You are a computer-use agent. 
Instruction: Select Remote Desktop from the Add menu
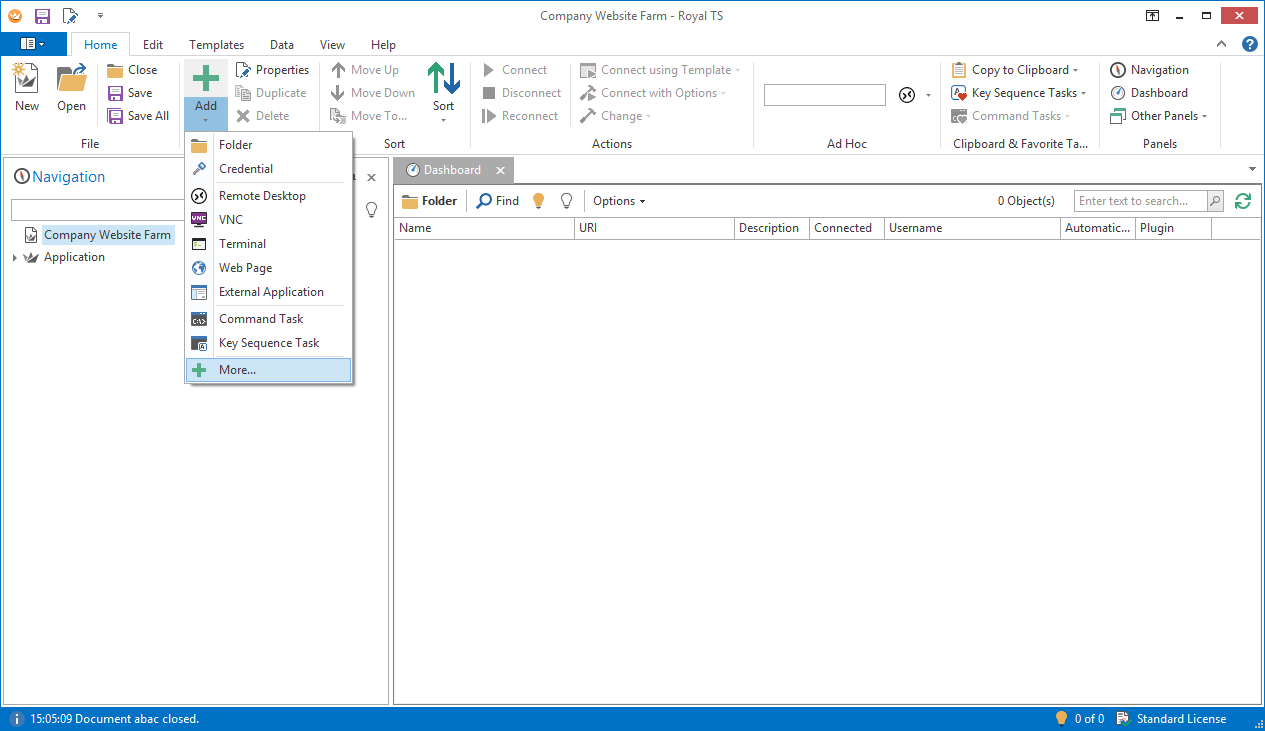[262, 196]
